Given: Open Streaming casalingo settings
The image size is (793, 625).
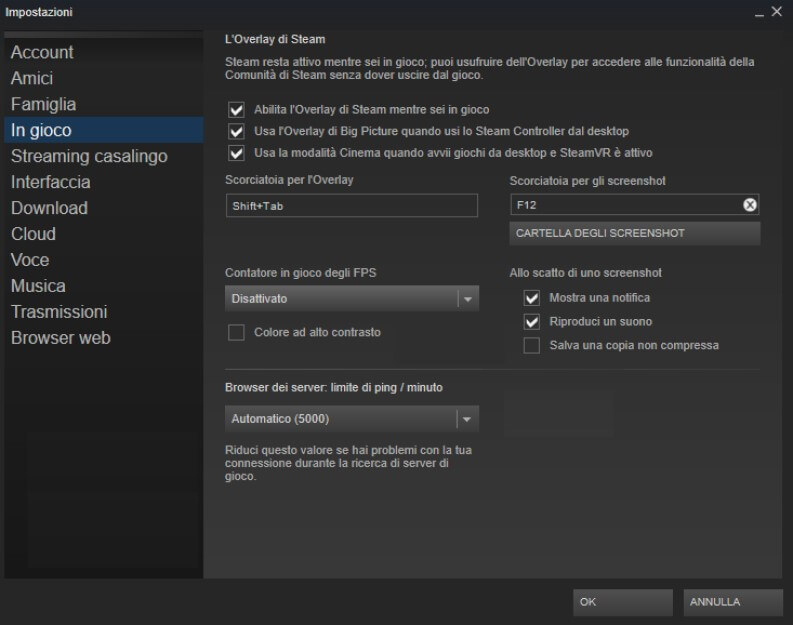Looking at the screenshot, I should 104,156.
